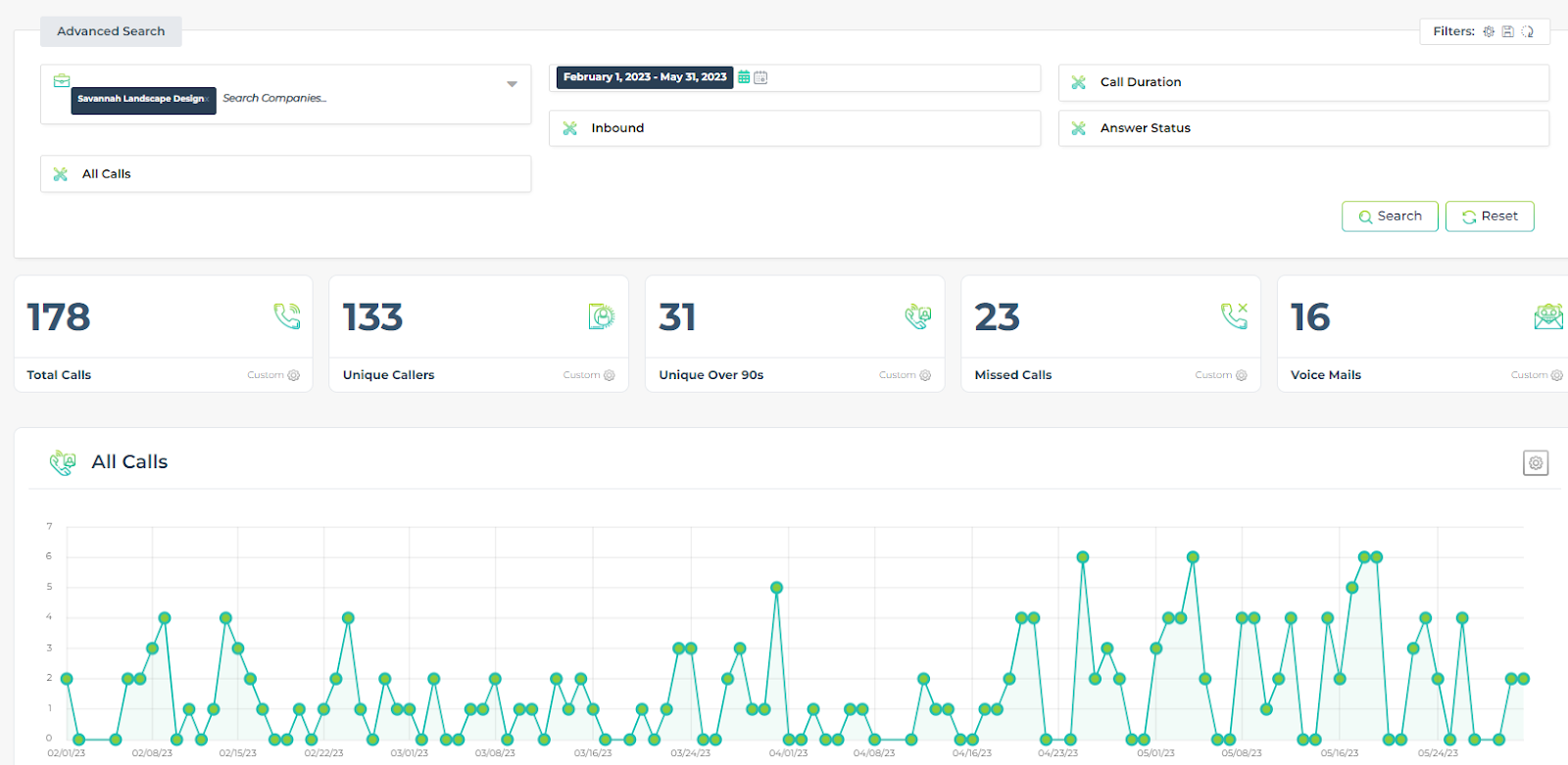This screenshot has height=765, width=1568.
Task: Open the All Calls filter dropdown
Action: (285, 174)
